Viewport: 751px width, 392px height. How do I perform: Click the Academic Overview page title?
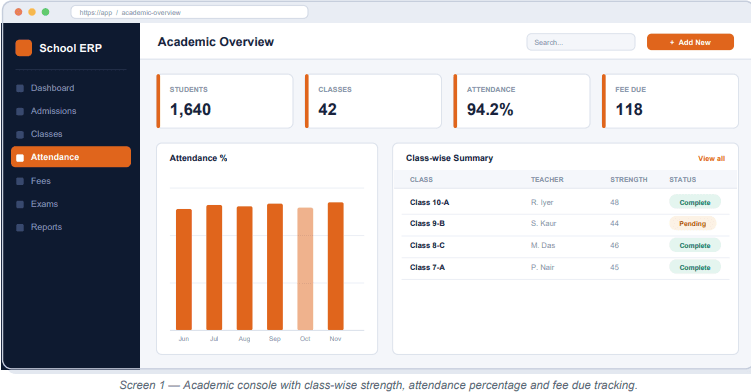(216, 42)
